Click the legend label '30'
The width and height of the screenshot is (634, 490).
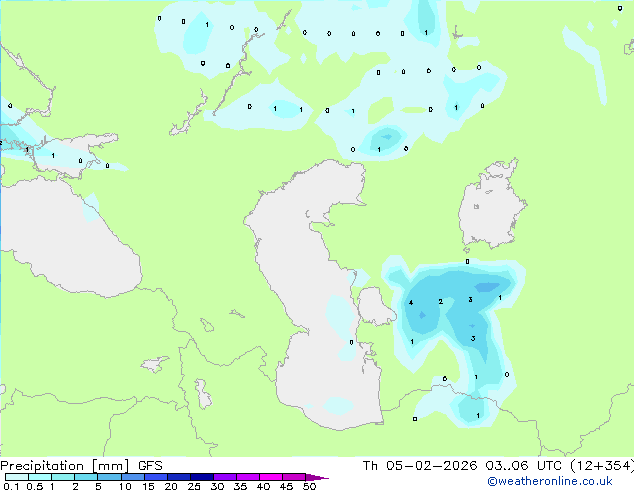point(217,486)
